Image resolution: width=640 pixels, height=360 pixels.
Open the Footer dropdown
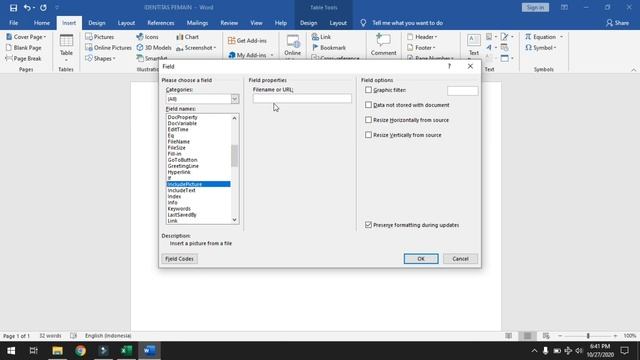[421, 48]
